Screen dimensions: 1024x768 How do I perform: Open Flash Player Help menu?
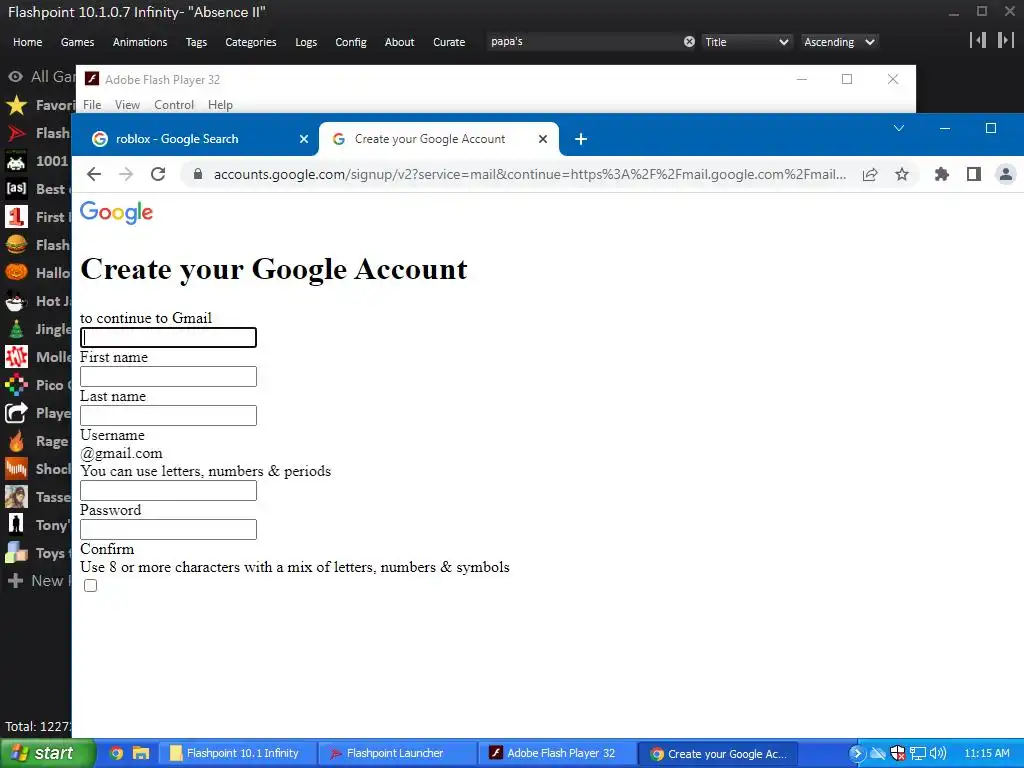pos(220,104)
